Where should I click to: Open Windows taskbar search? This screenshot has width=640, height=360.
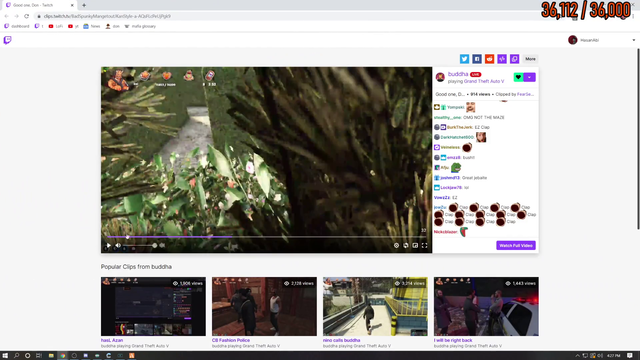click(16, 356)
